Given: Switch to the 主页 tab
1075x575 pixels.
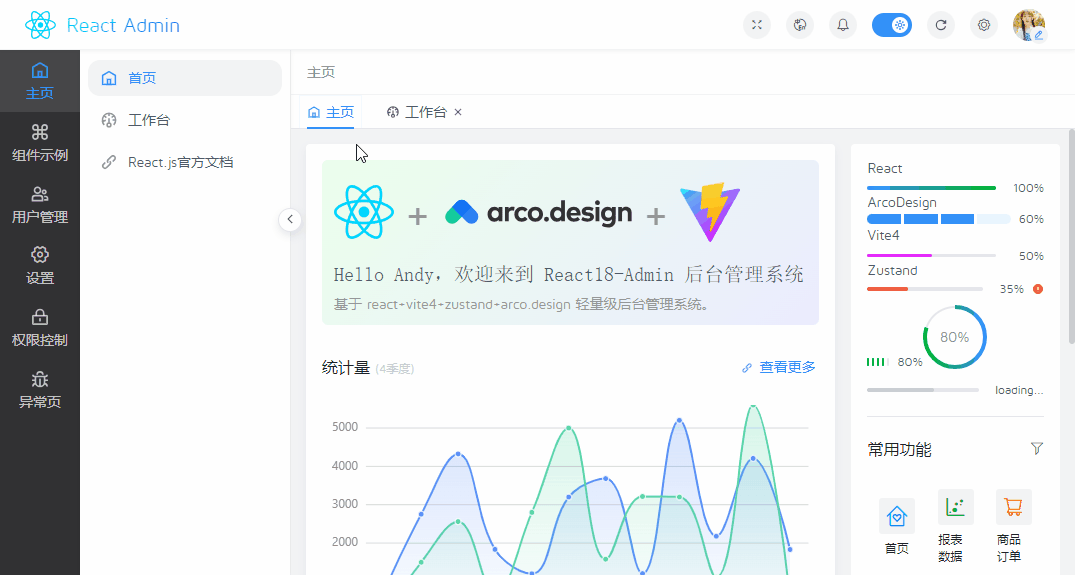Looking at the screenshot, I should pyautogui.click(x=330, y=112).
